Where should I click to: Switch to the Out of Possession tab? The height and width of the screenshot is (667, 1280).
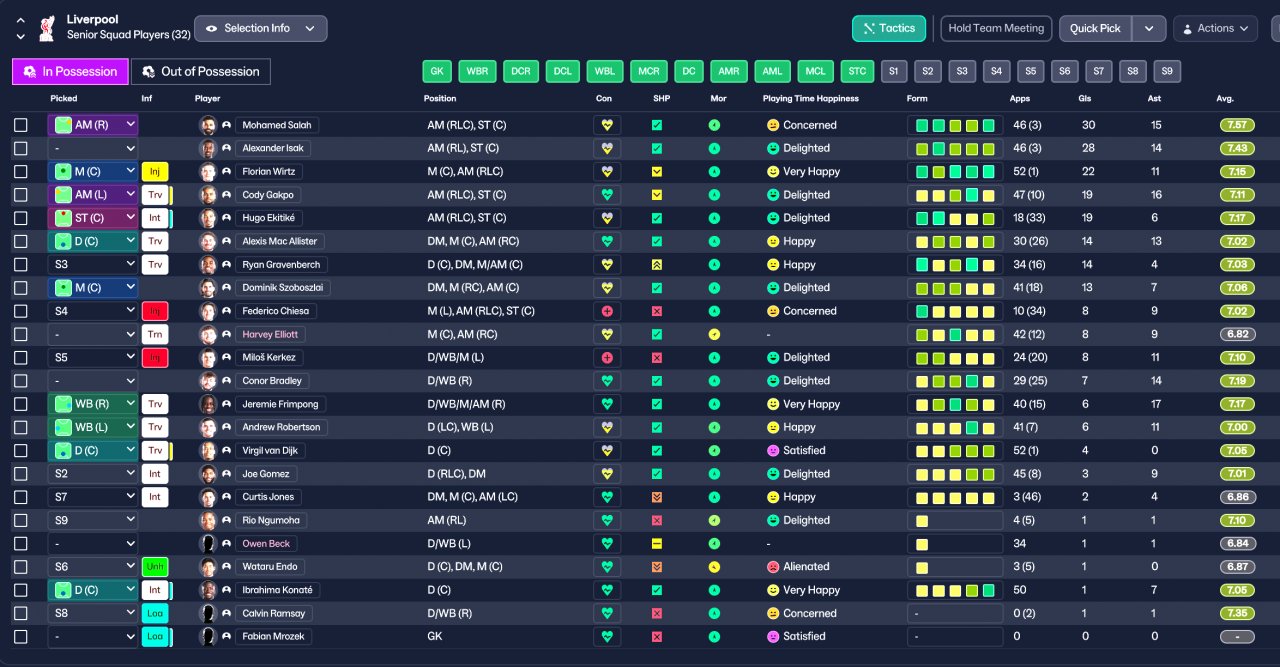pyautogui.click(x=201, y=71)
